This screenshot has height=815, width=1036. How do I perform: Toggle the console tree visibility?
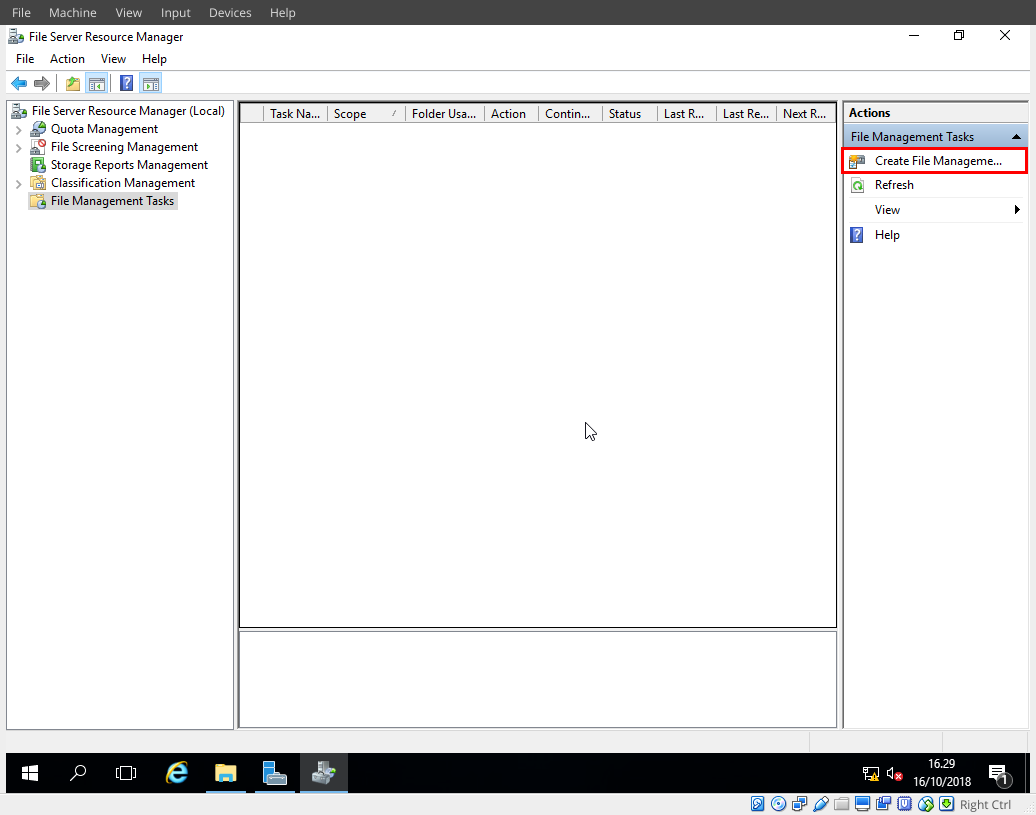point(96,82)
